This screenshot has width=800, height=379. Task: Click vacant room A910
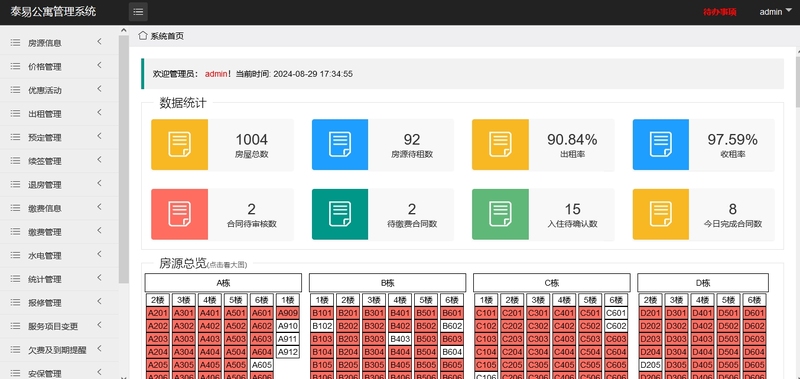(x=287, y=325)
